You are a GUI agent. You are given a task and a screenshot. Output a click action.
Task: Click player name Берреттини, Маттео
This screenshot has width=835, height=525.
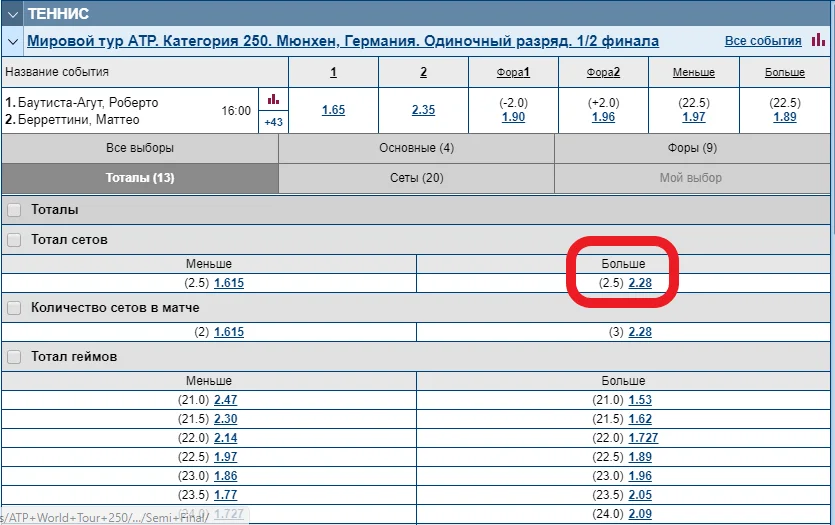(79, 119)
